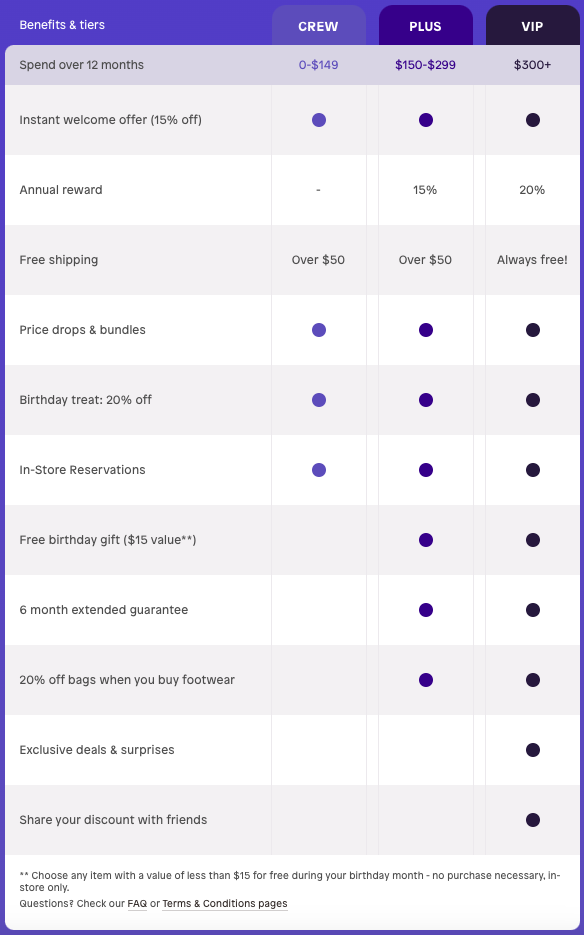Click the 6 month extended guarantee dot under VIP

532,609
